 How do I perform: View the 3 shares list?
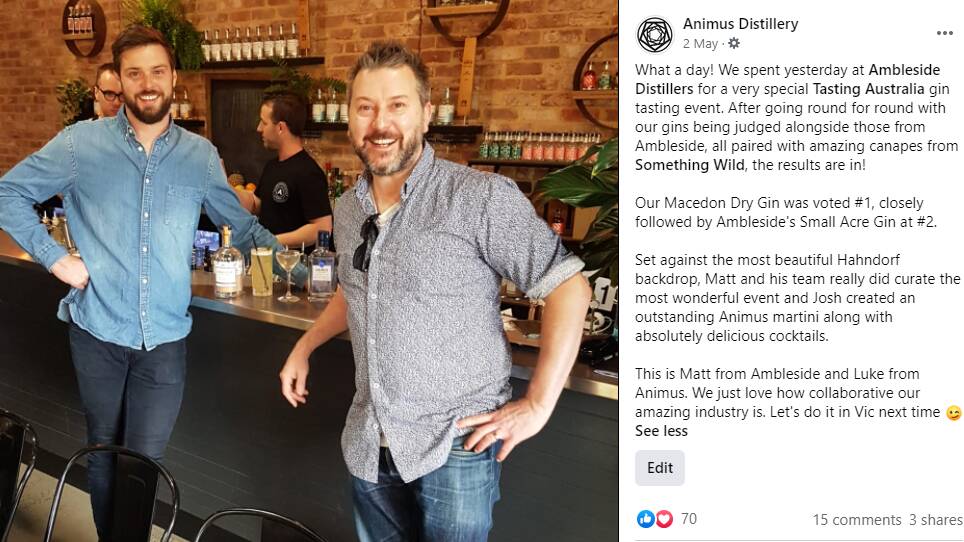coord(935,520)
